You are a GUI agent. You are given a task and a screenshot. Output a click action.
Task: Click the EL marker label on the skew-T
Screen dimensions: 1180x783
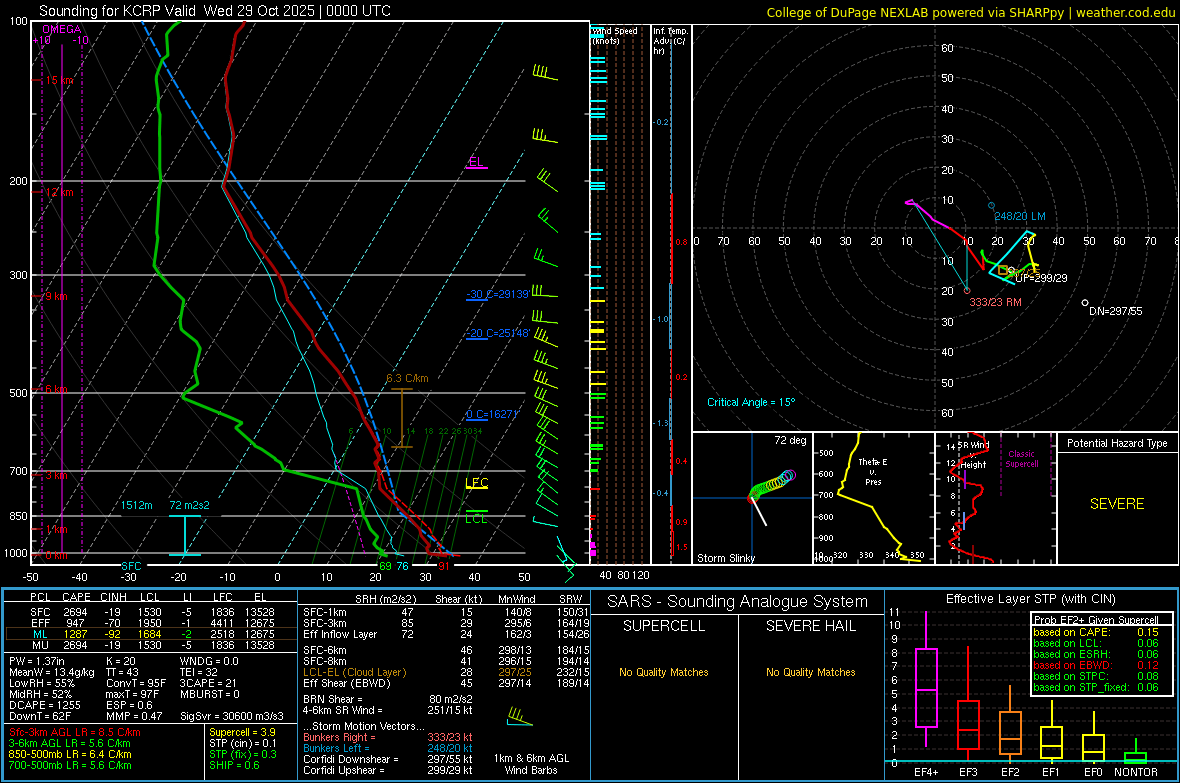(476, 162)
